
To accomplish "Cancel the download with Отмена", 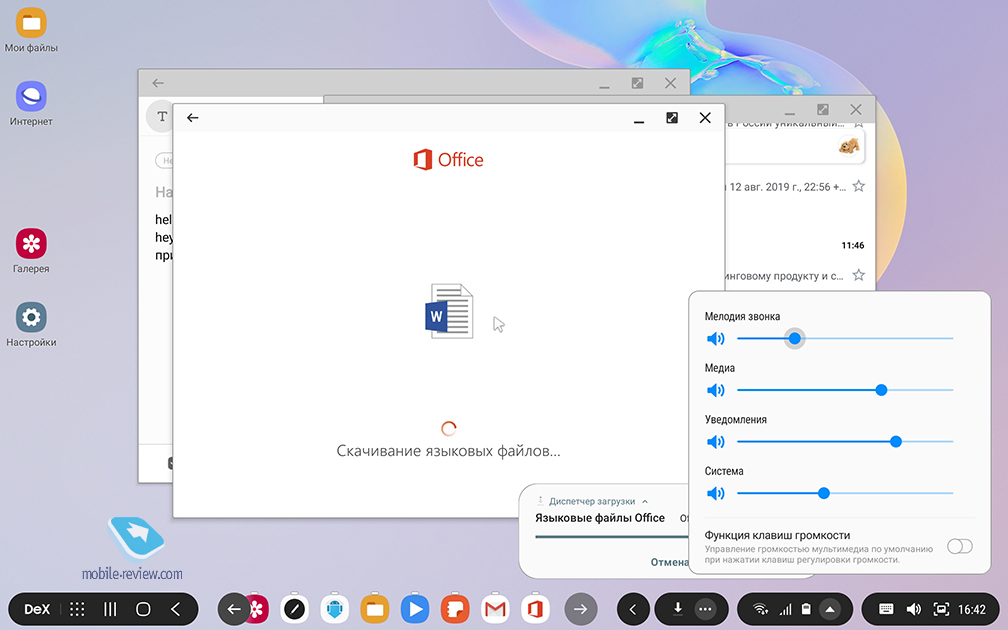I will (669, 562).
